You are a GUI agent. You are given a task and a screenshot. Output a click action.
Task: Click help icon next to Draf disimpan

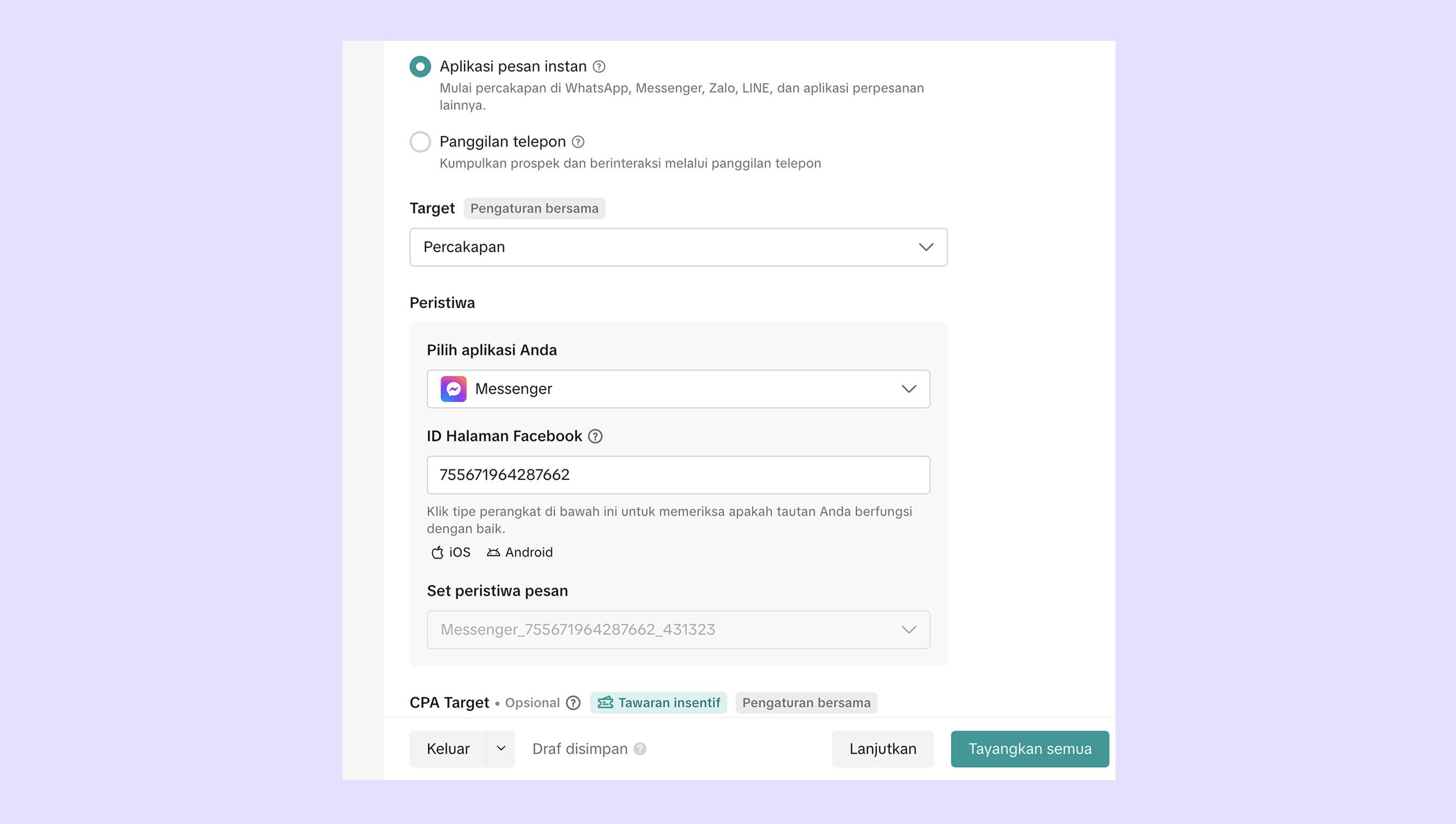click(x=640, y=749)
